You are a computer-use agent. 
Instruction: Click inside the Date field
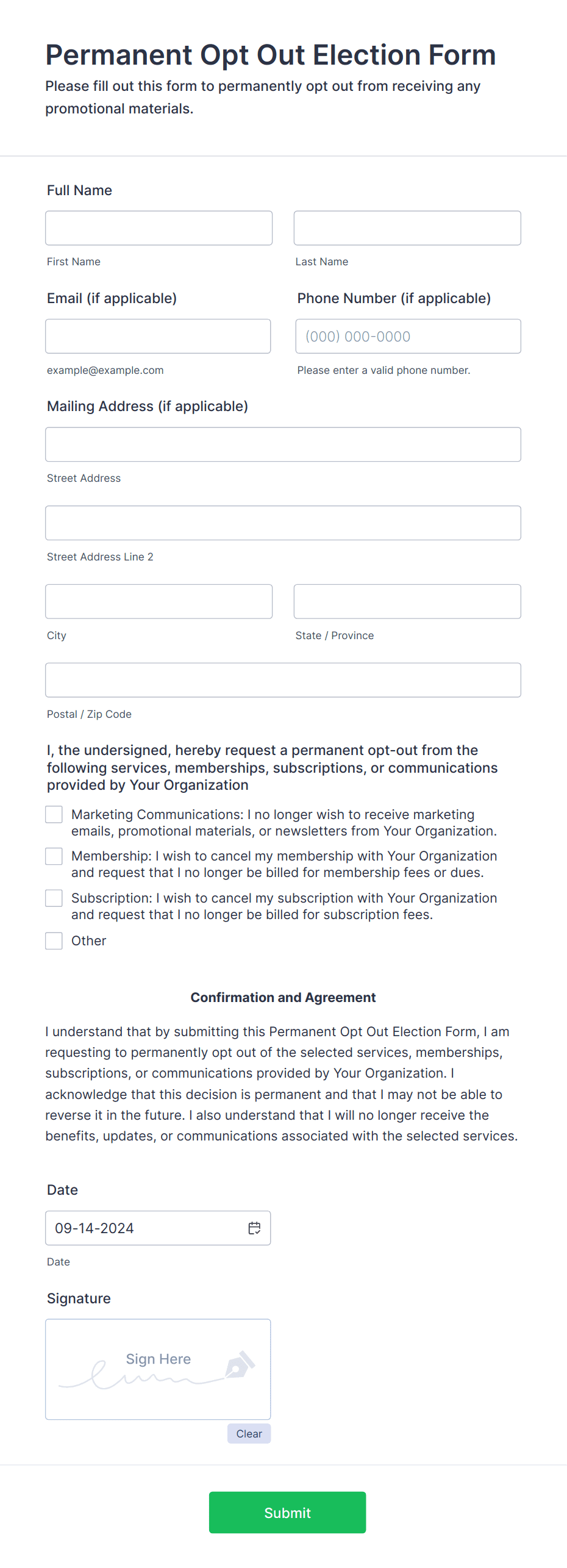140,1228
